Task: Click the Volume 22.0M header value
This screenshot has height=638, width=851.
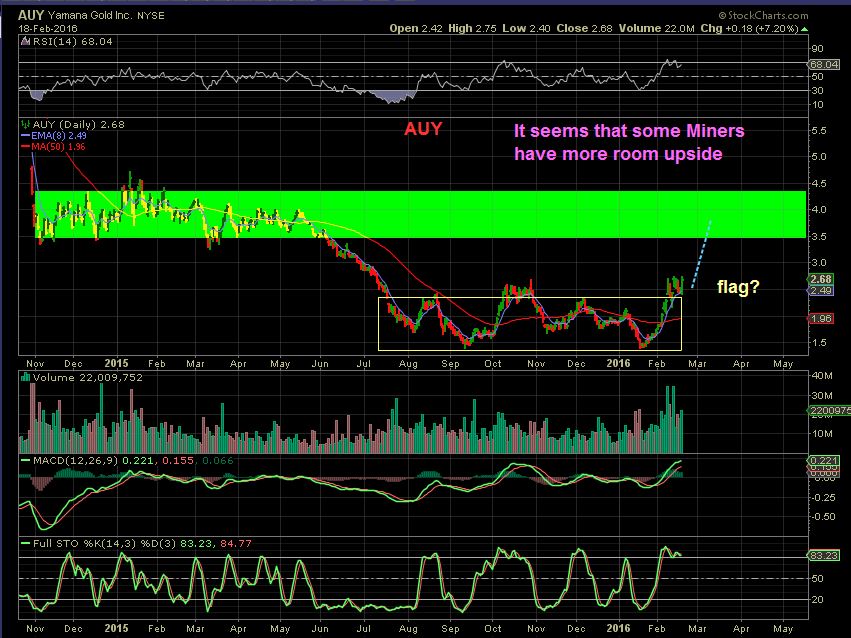Action: point(656,29)
